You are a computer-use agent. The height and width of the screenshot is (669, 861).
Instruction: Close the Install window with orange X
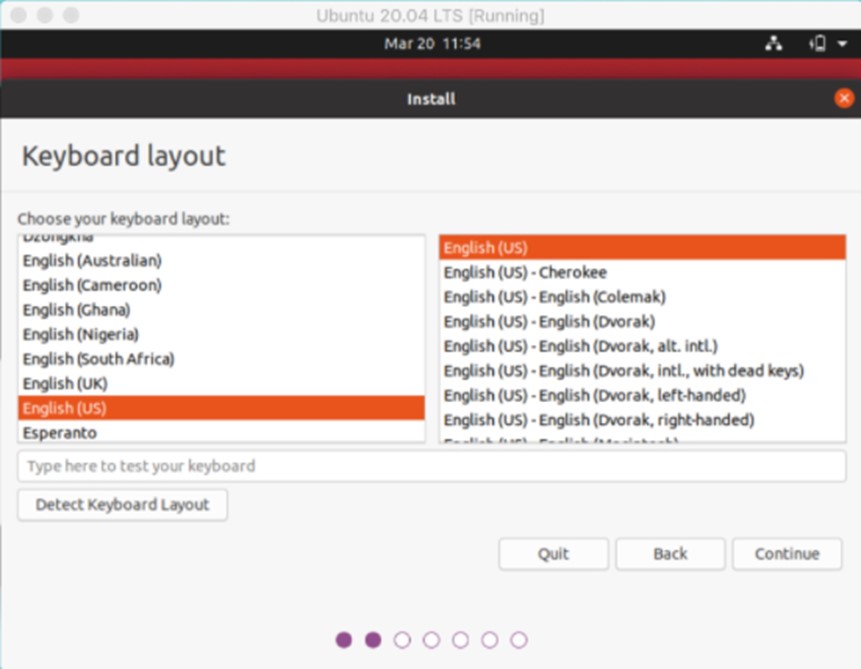[844, 98]
